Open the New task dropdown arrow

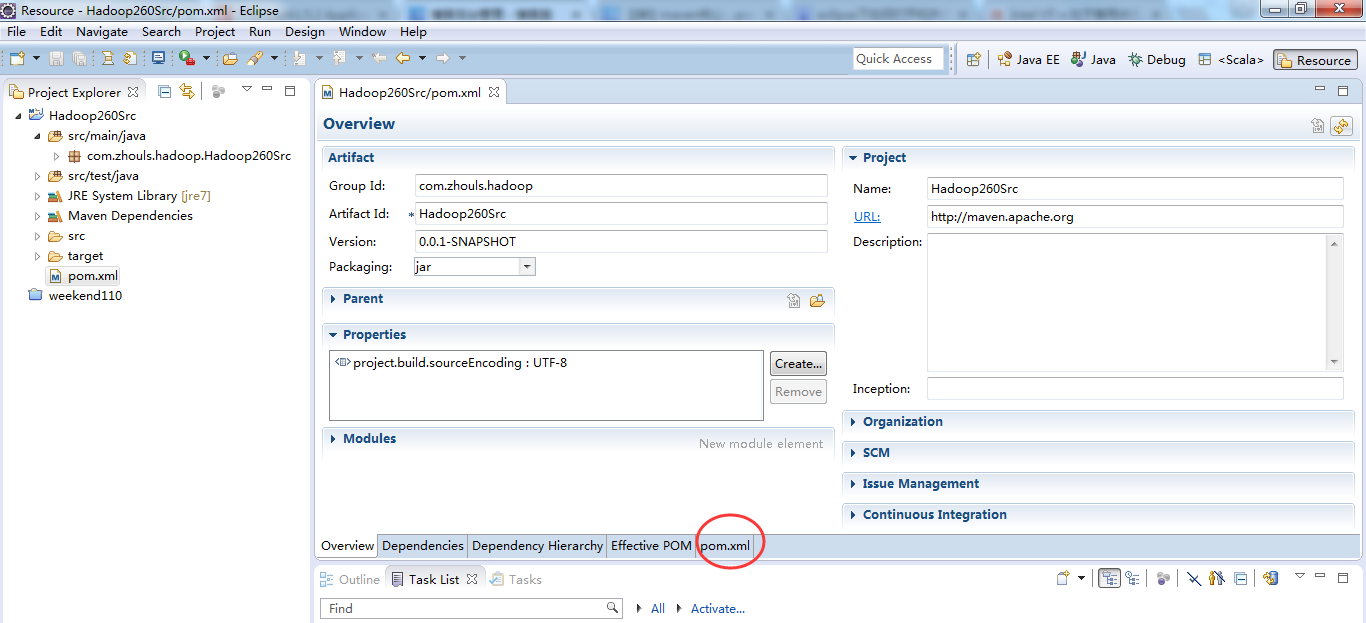coord(1081,578)
